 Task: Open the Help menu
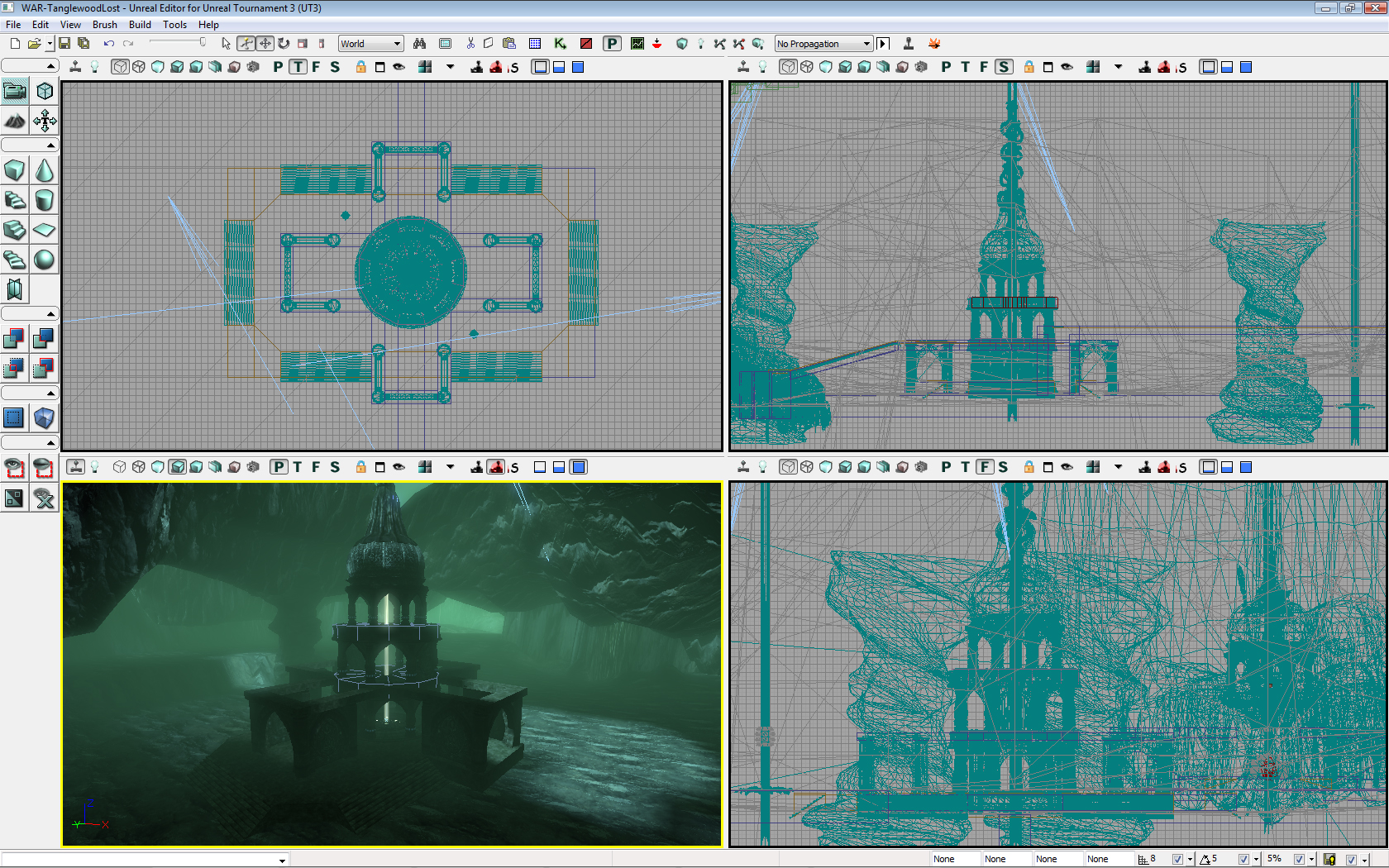208,25
